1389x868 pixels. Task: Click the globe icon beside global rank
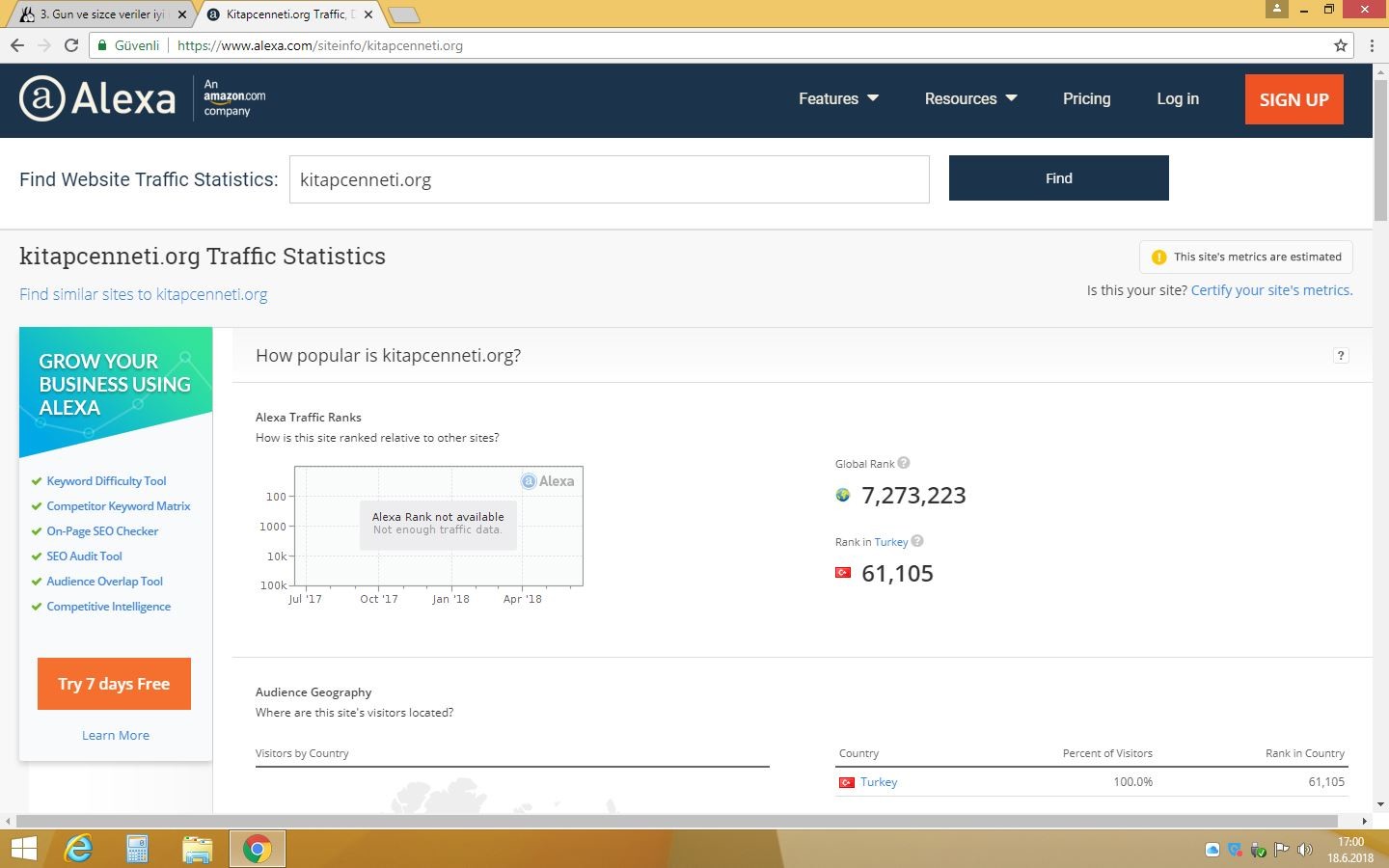click(x=843, y=495)
